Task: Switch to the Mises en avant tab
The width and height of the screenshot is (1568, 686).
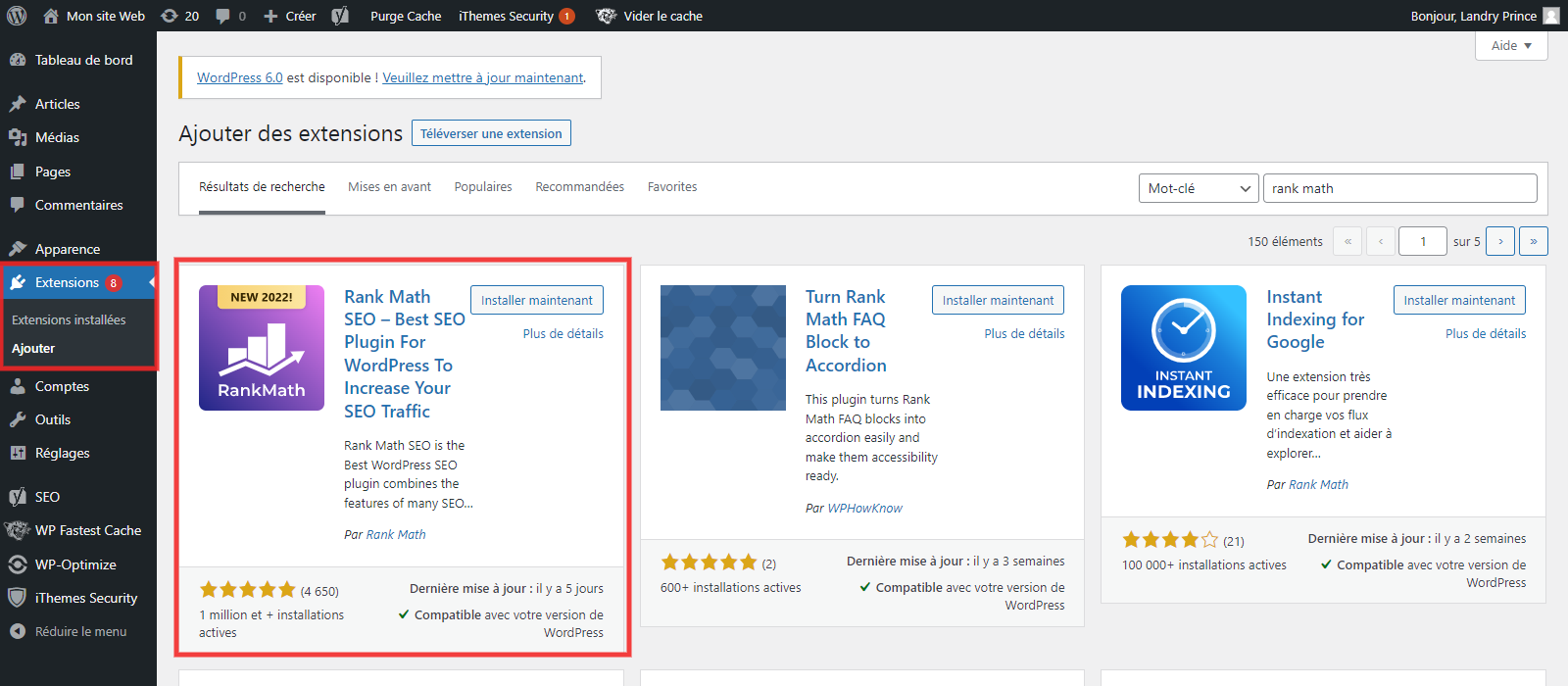Action: tap(389, 186)
